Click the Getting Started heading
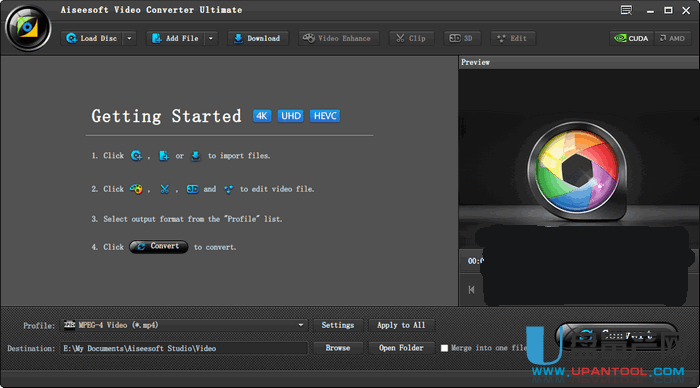This screenshot has height=388, width=700. (167, 116)
